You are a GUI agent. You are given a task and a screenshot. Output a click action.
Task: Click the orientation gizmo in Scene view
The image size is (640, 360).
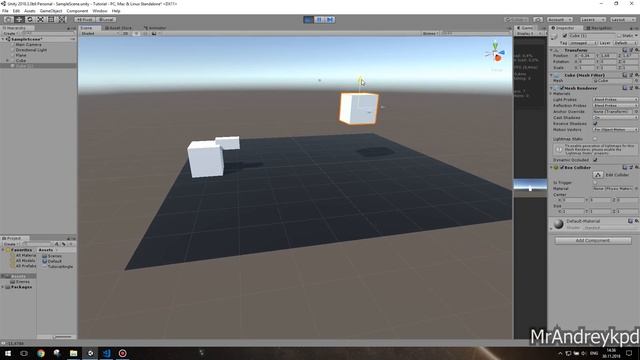point(495,53)
